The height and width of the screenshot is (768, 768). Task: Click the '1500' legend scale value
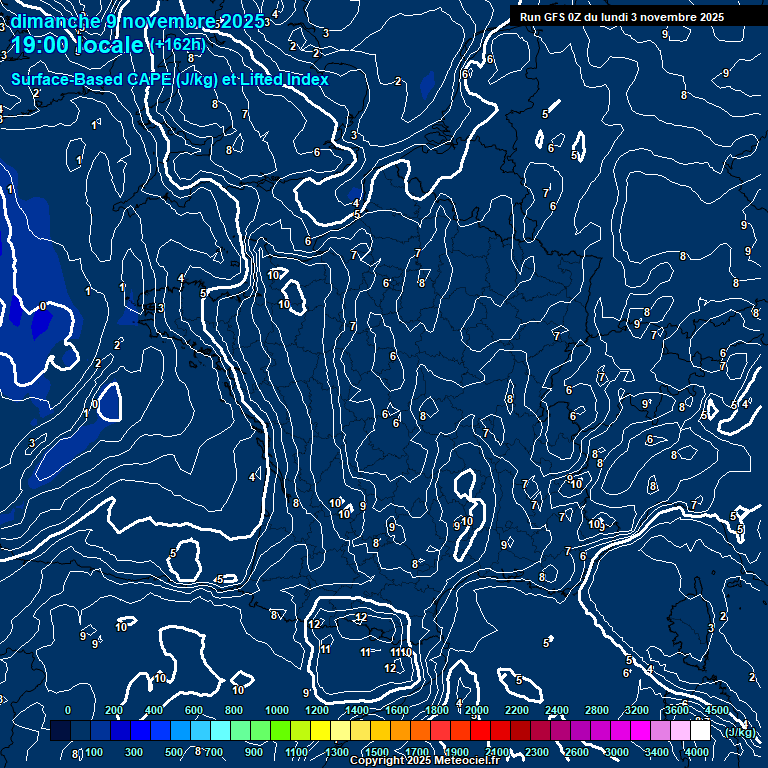pyautogui.click(x=377, y=752)
